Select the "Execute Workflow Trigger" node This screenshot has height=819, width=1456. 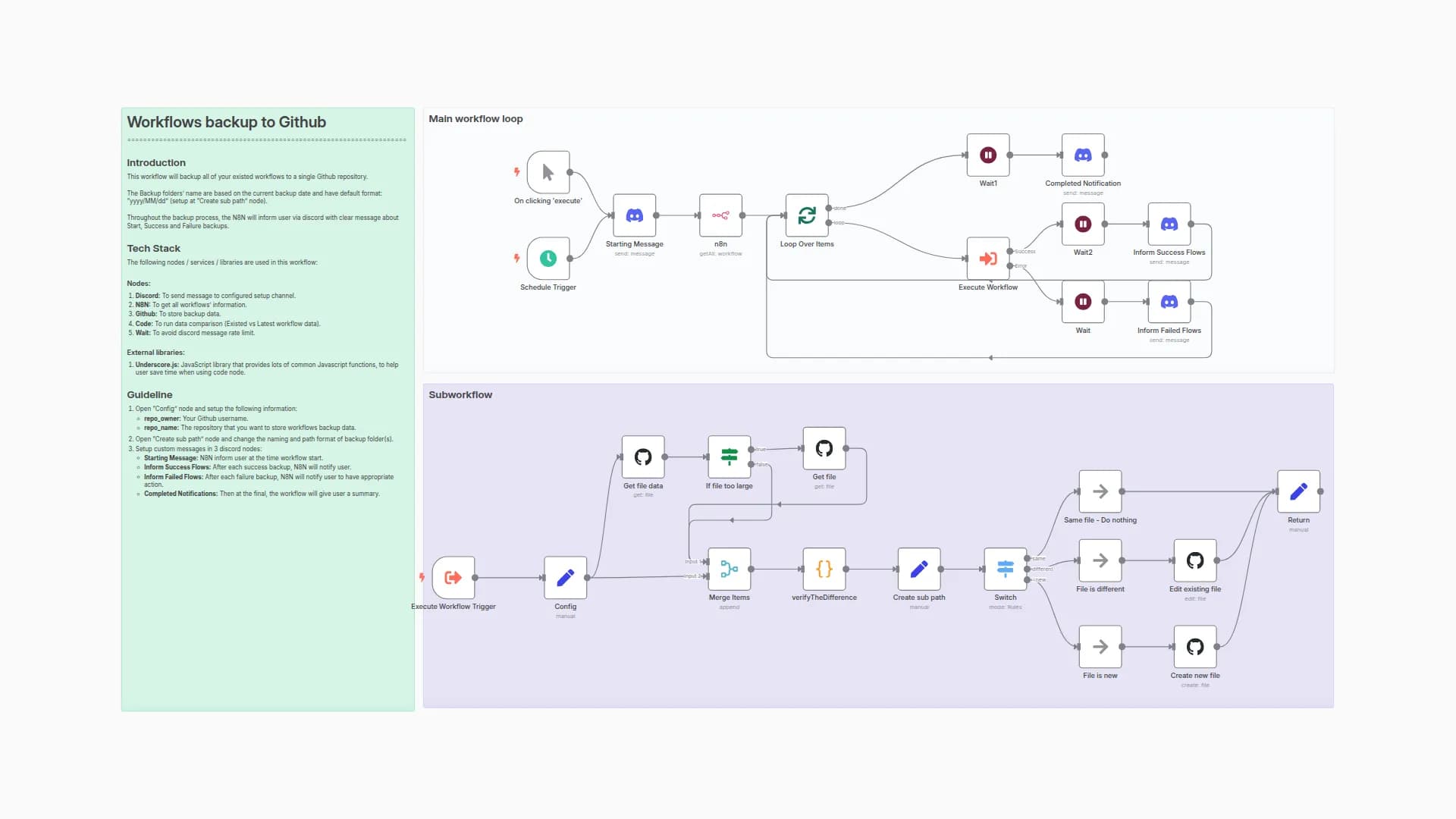[453, 577]
